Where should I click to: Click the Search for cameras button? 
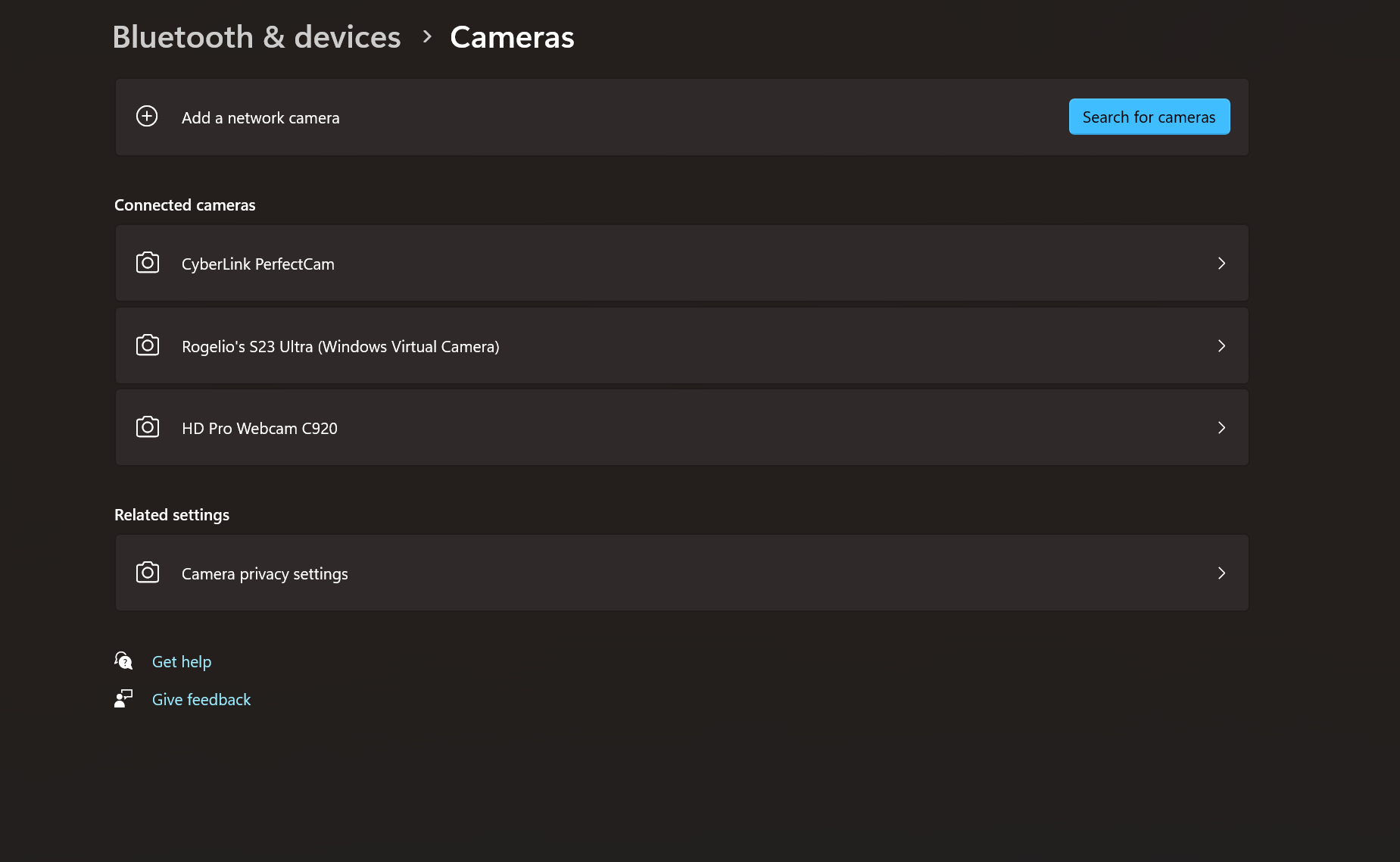point(1149,117)
